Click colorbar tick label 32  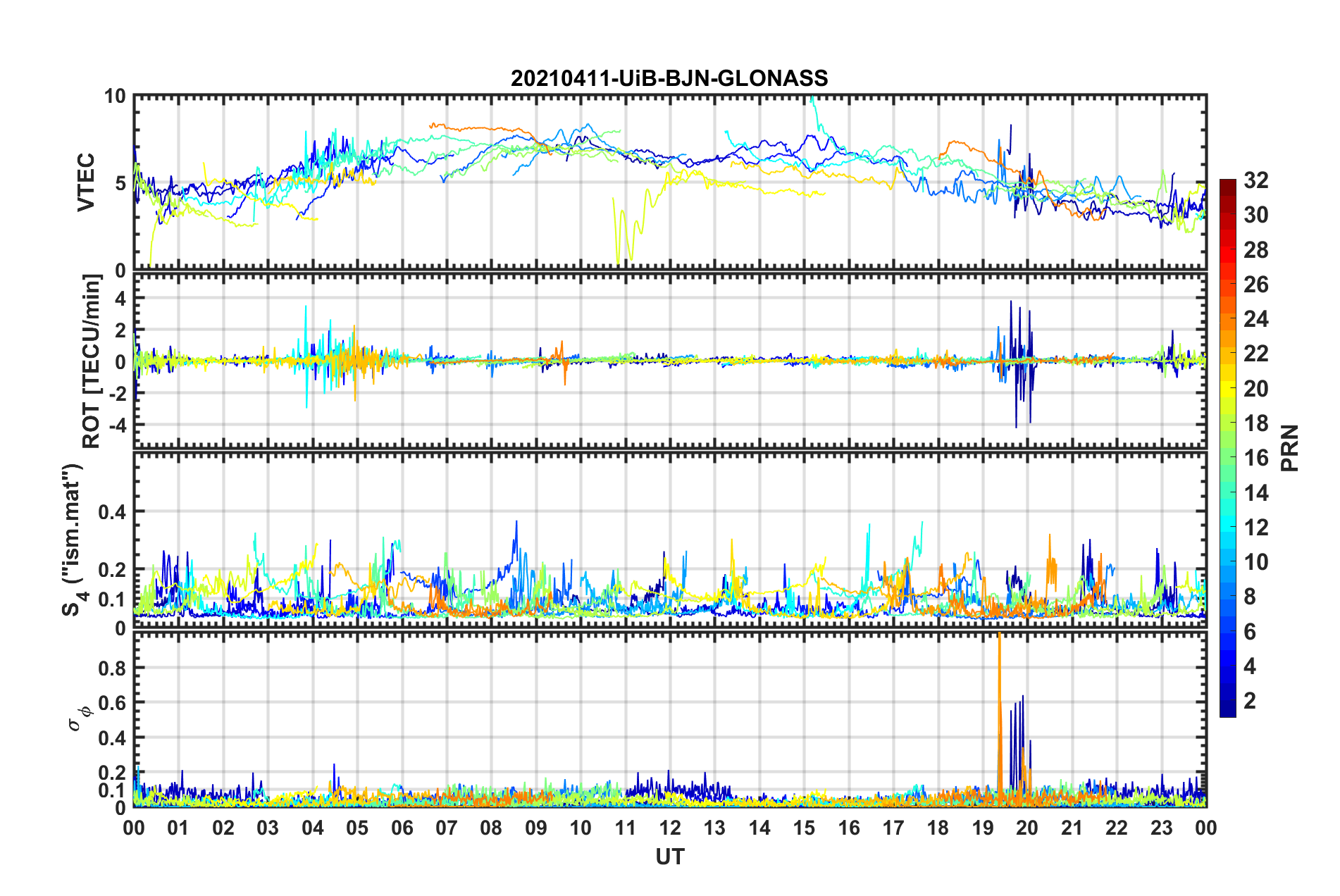point(1255,180)
